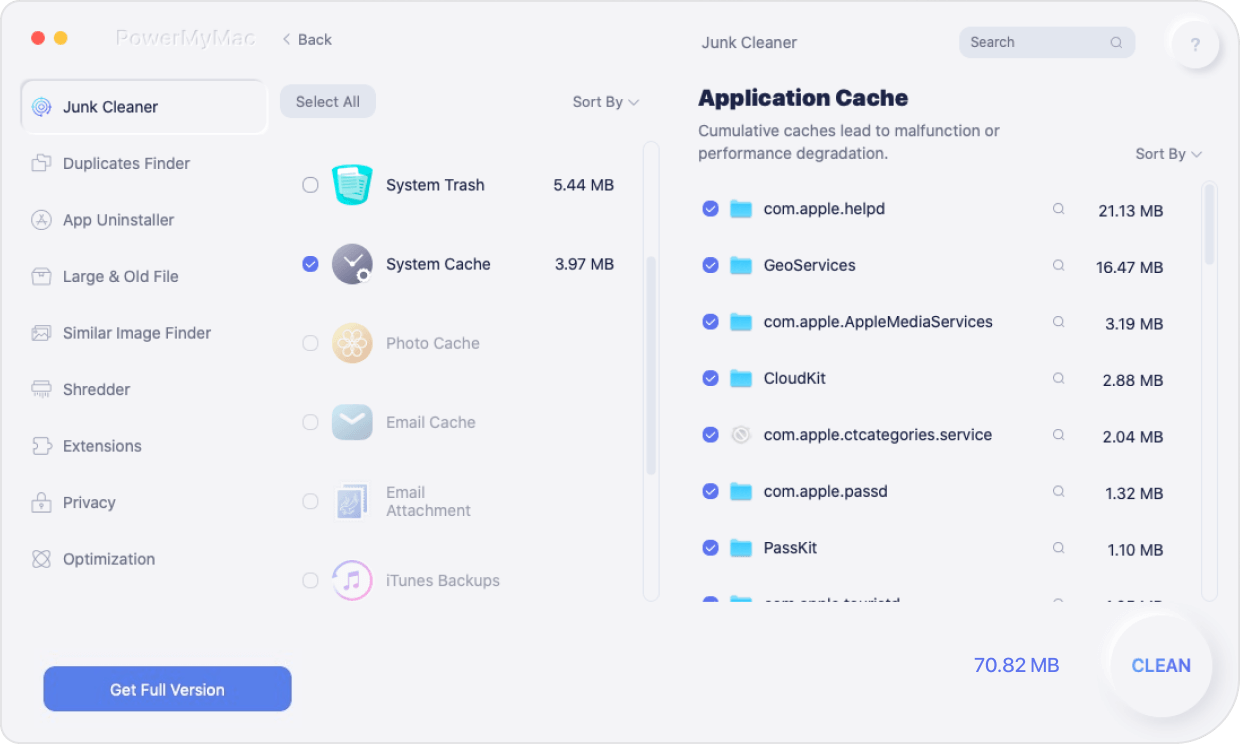This screenshot has height=744, width=1240.
Task: Uncheck the com.apple.AppleMediaServices checkbox
Action: point(710,322)
